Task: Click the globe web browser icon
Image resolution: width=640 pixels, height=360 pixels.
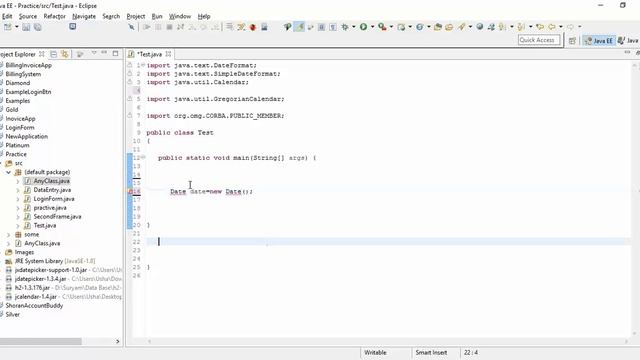Action: coord(480,27)
